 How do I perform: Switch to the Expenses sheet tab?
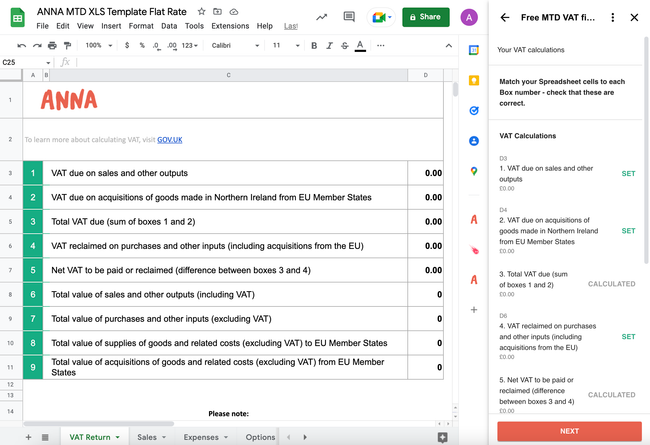(x=201, y=437)
